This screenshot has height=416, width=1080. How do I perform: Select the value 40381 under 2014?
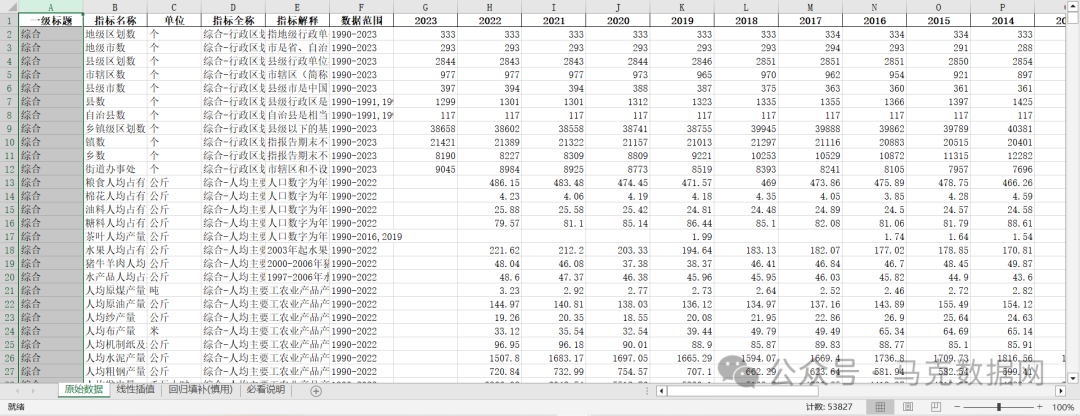(x=1002, y=129)
